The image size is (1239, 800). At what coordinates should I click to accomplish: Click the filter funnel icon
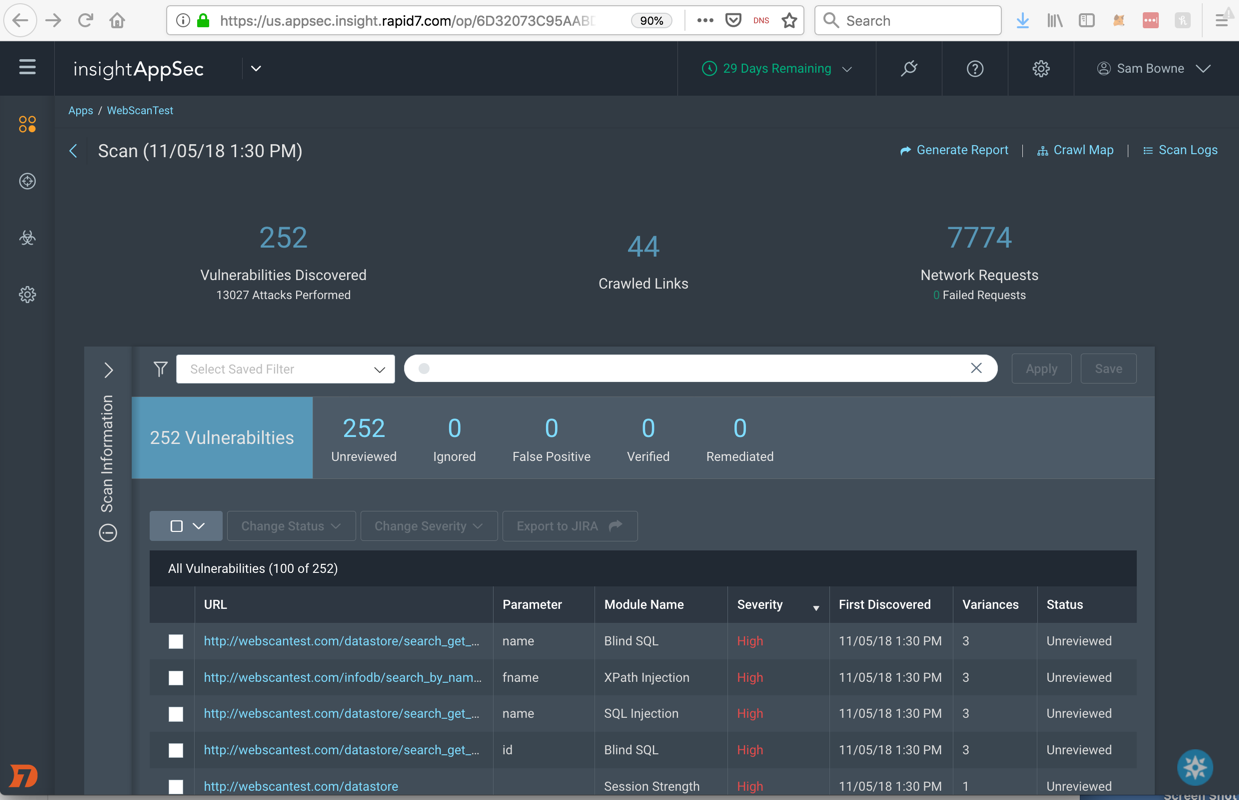[160, 369]
